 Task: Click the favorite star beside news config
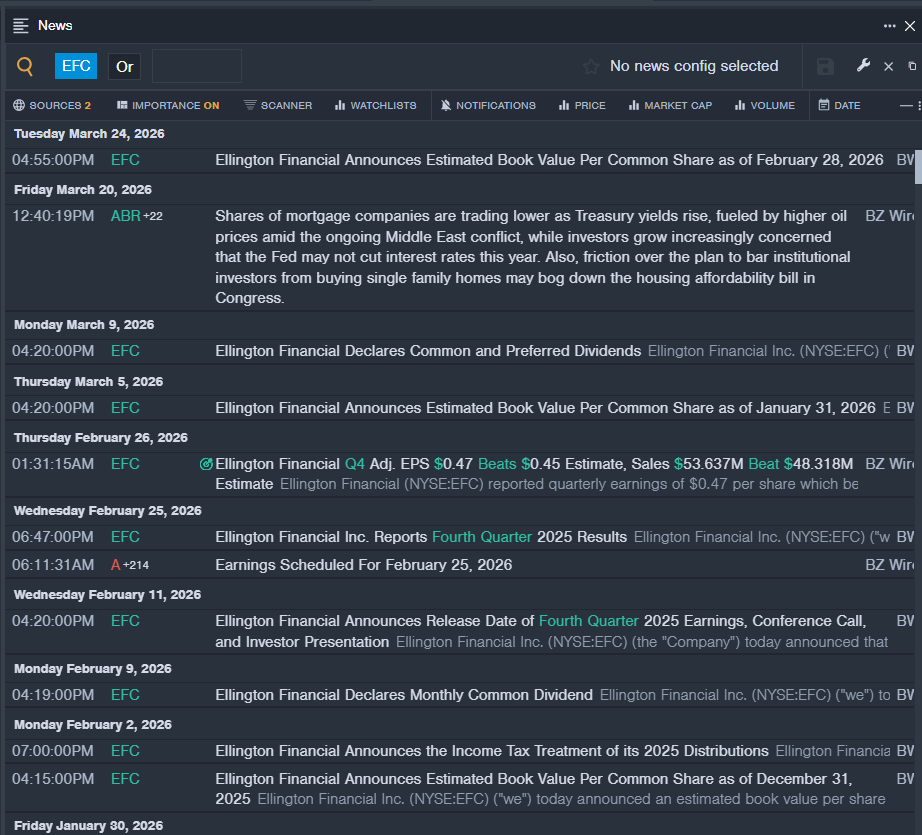[x=591, y=67]
